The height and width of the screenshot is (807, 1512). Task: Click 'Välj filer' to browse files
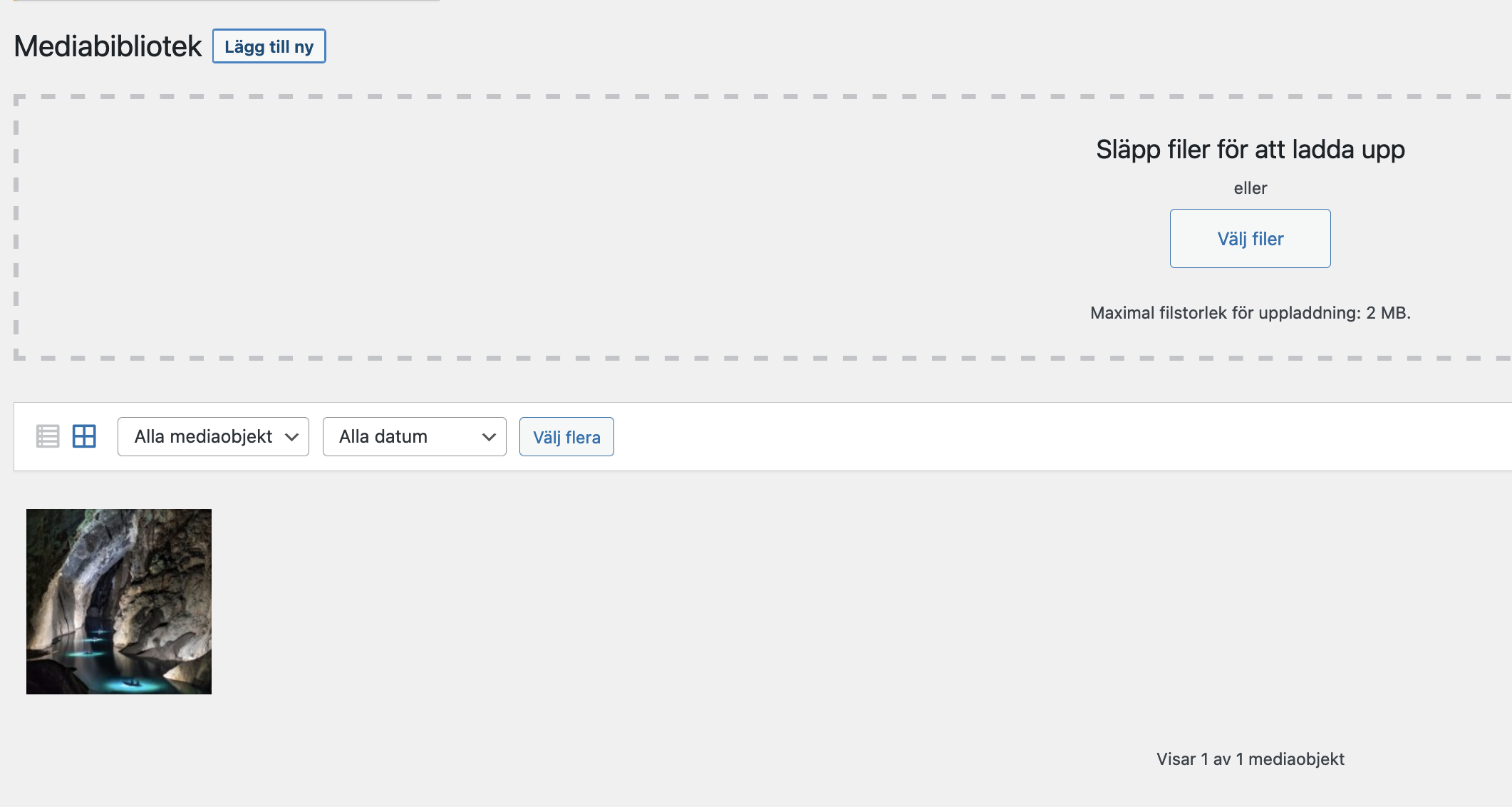coord(1250,238)
